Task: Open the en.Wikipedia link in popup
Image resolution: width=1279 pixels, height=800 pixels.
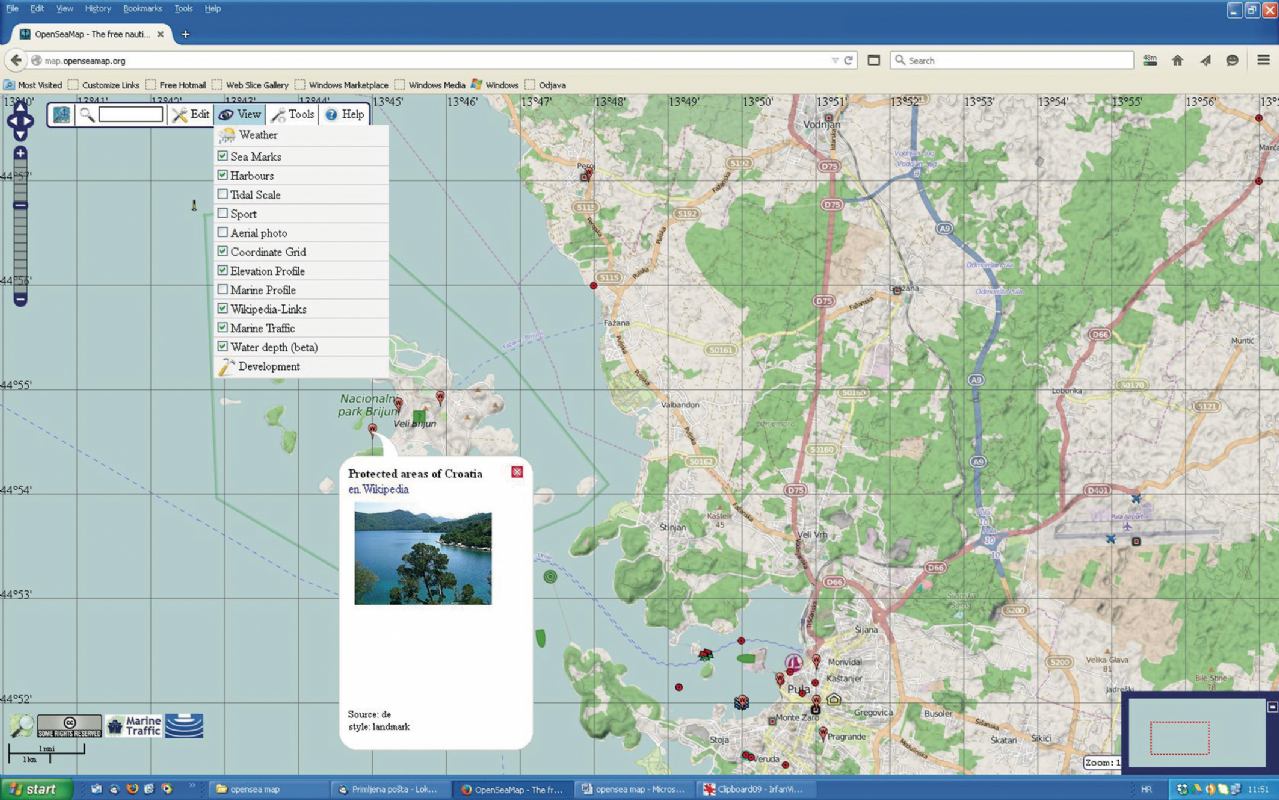Action: click(x=378, y=490)
